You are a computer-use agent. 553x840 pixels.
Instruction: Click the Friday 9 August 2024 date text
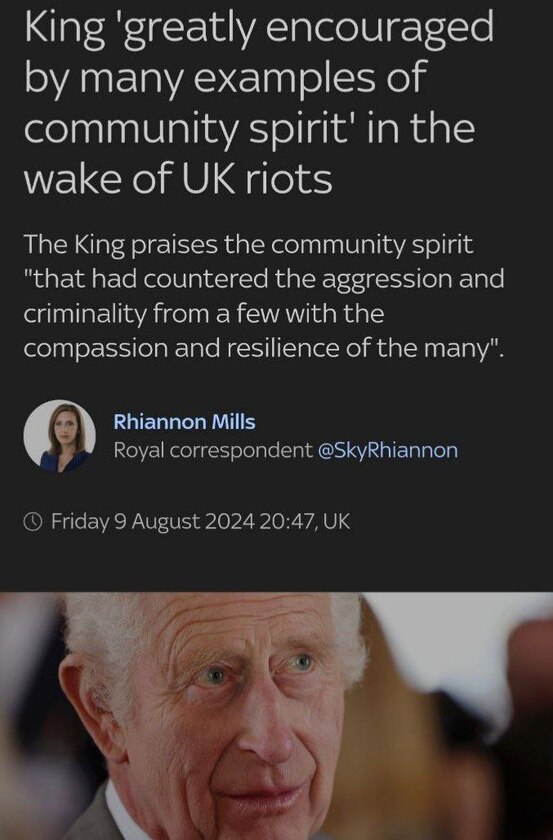click(153, 521)
